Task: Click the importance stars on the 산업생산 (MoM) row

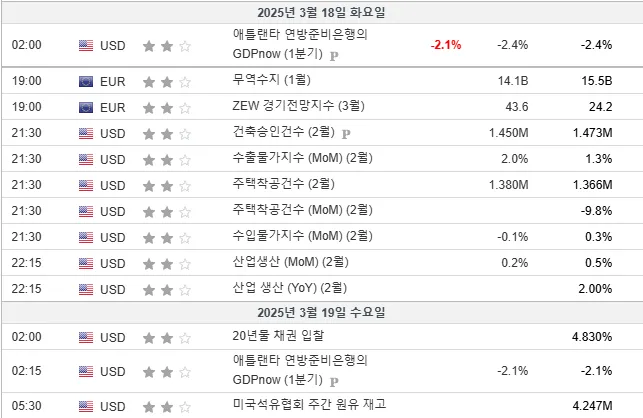Action: (167, 263)
